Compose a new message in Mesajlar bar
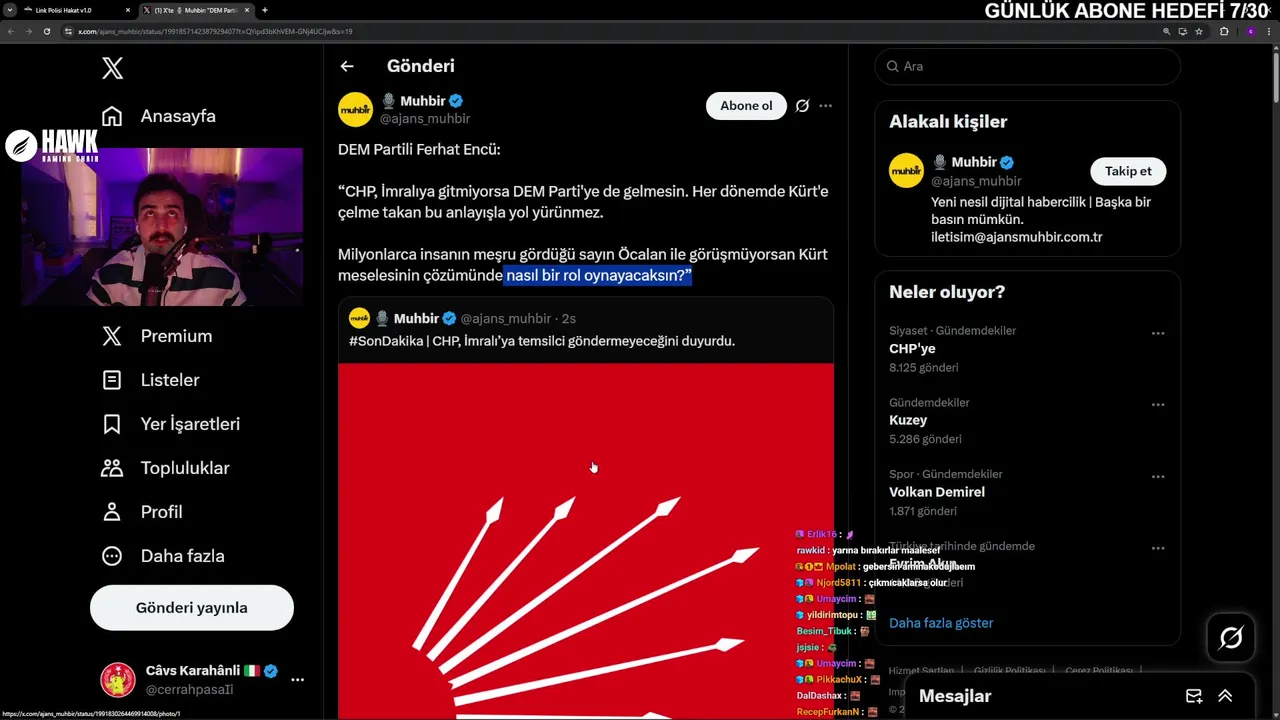This screenshot has height=720, width=1280. click(x=1194, y=696)
